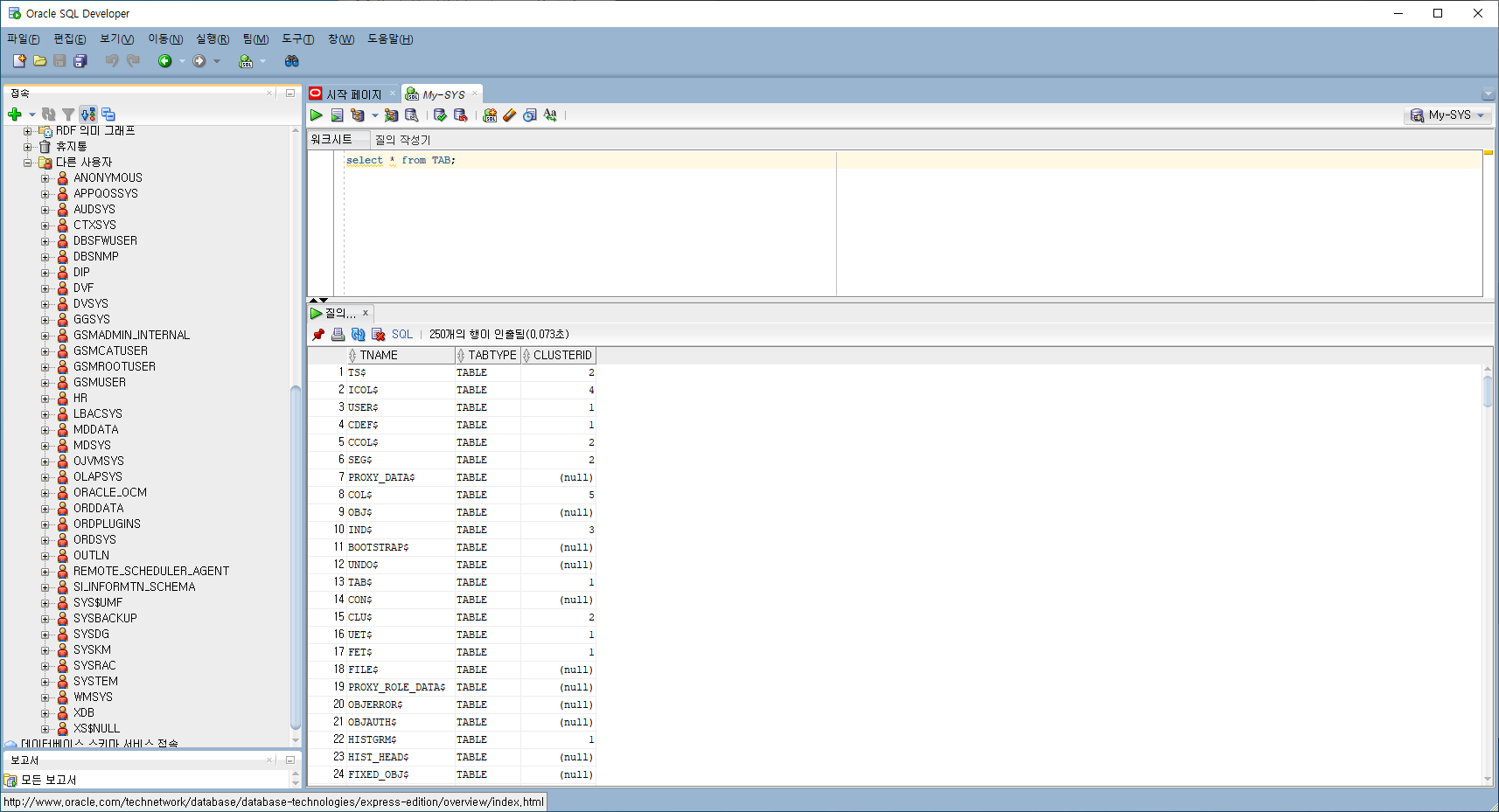1499x812 pixels.
Task: Add a new connection with green plus
Action: coord(15,115)
